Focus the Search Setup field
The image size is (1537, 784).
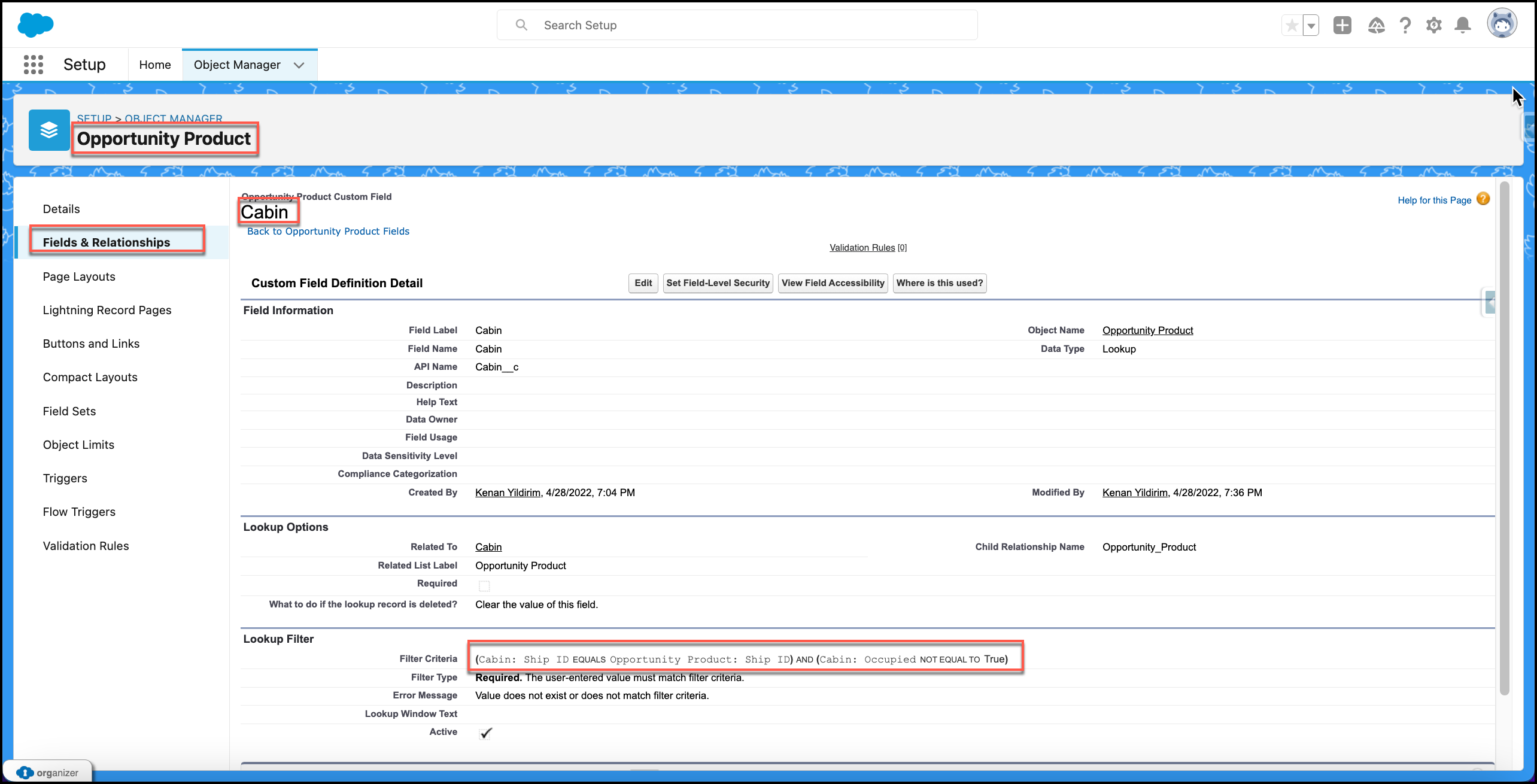pos(737,25)
